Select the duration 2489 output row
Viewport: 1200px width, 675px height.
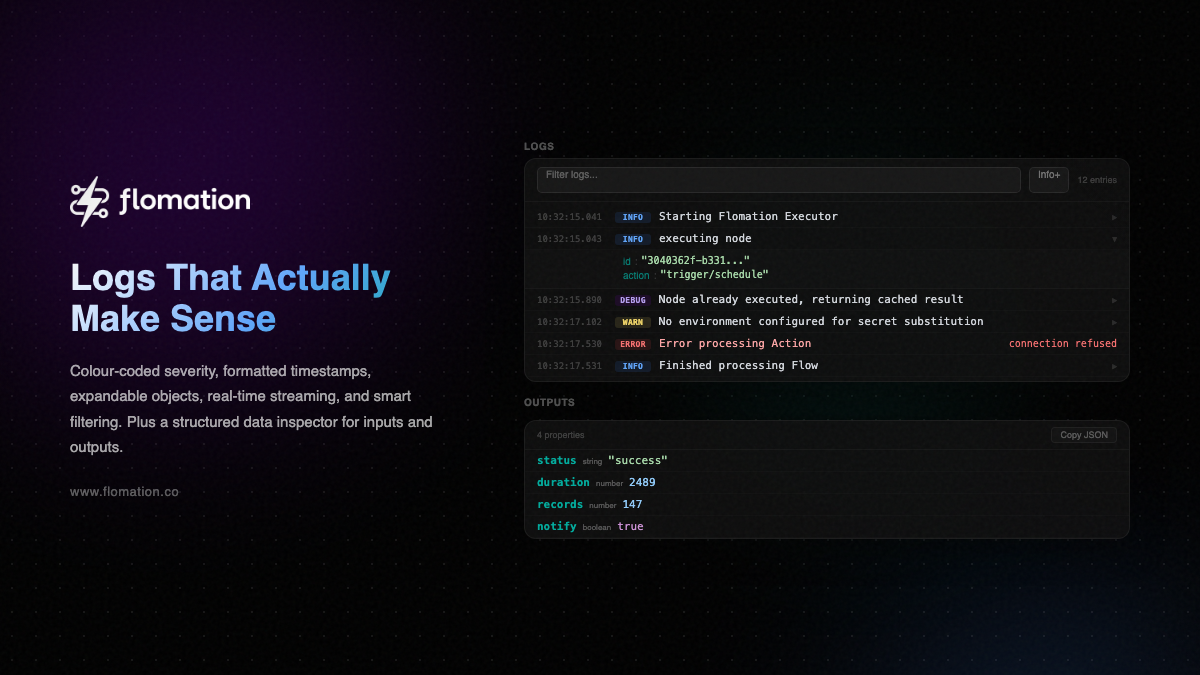[827, 482]
